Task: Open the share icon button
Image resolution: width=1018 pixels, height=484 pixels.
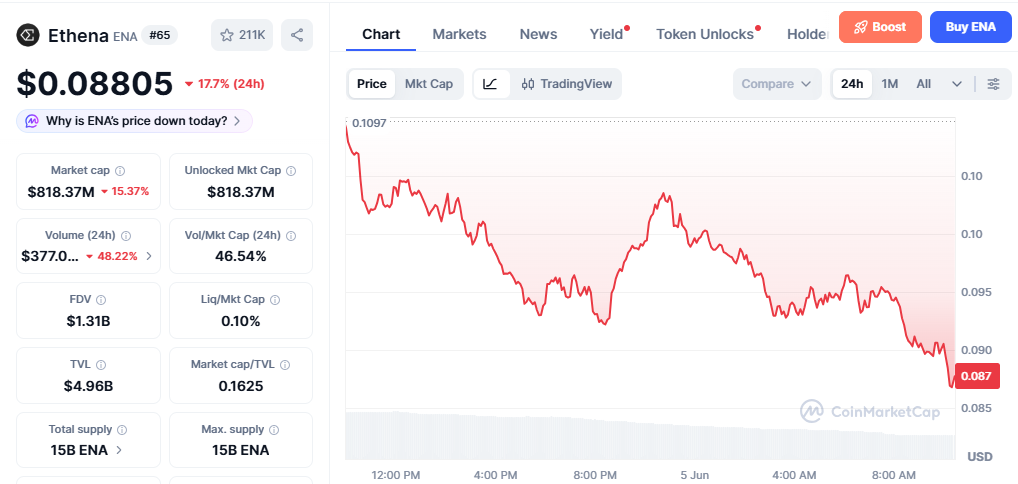Action: click(x=297, y=35)
